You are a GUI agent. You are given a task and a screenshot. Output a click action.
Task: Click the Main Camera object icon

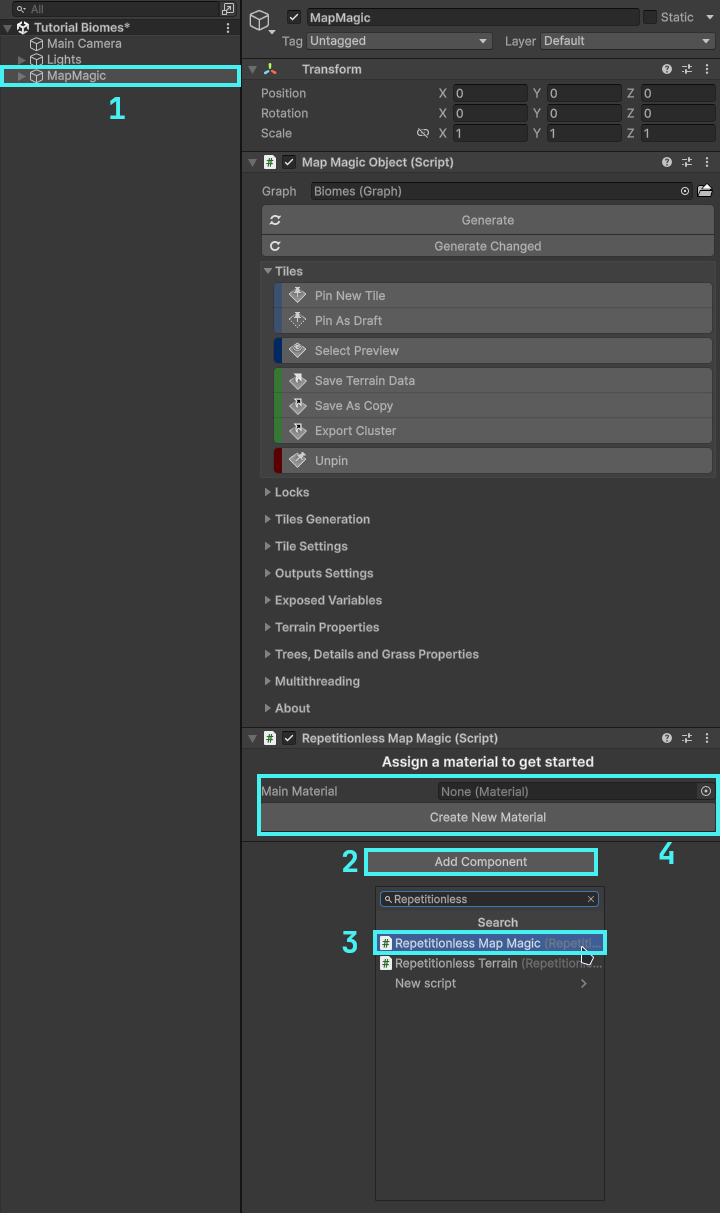(36, 44)
